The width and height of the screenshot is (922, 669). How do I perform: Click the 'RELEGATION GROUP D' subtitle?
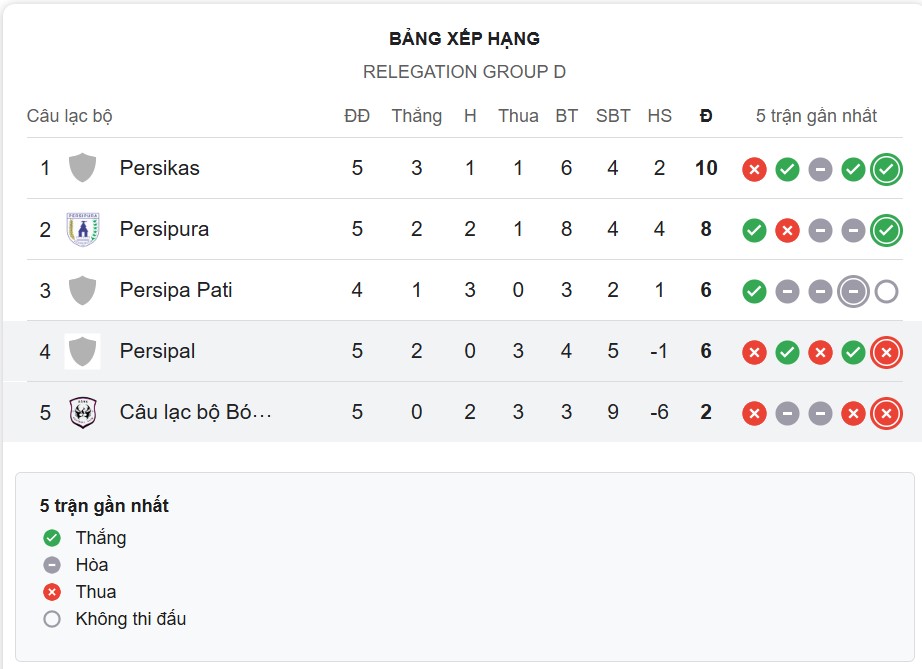tap(461, 72)
